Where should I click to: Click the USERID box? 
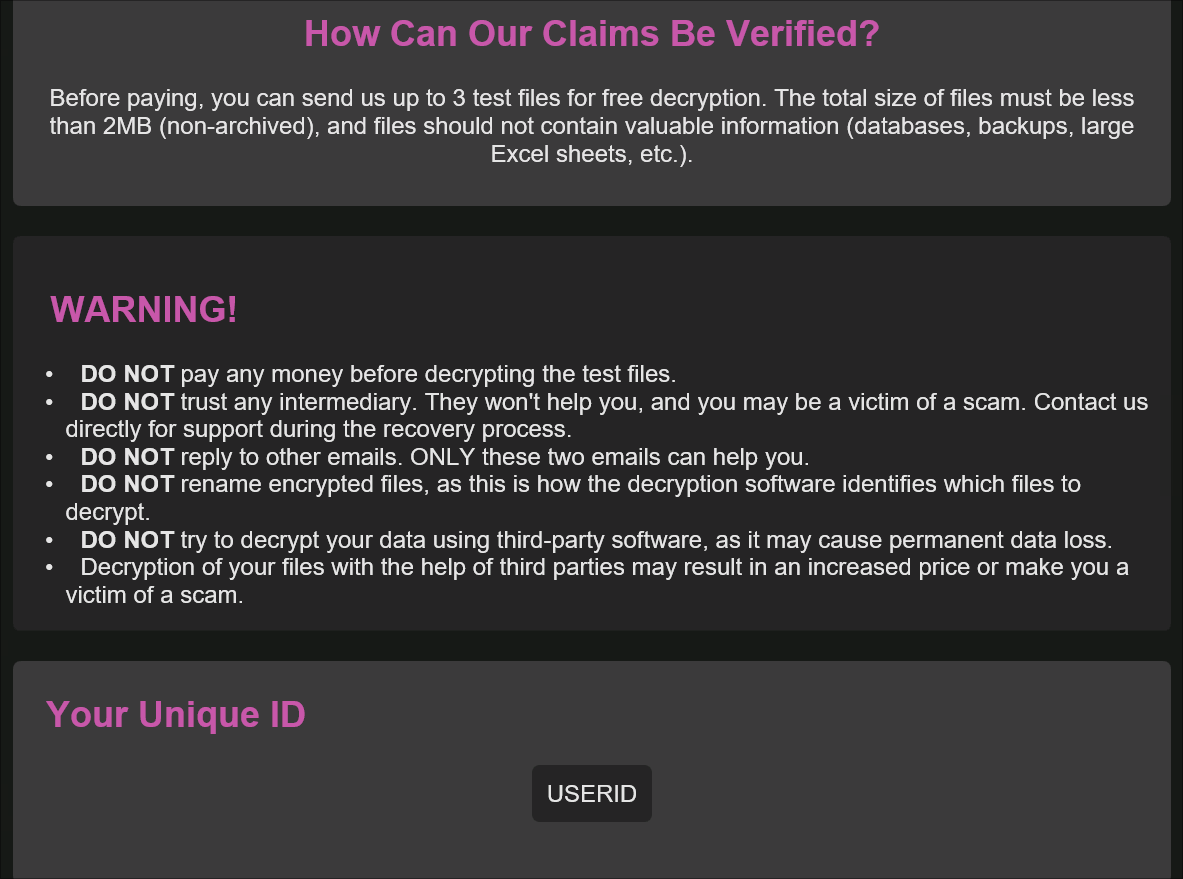[591, 794]
